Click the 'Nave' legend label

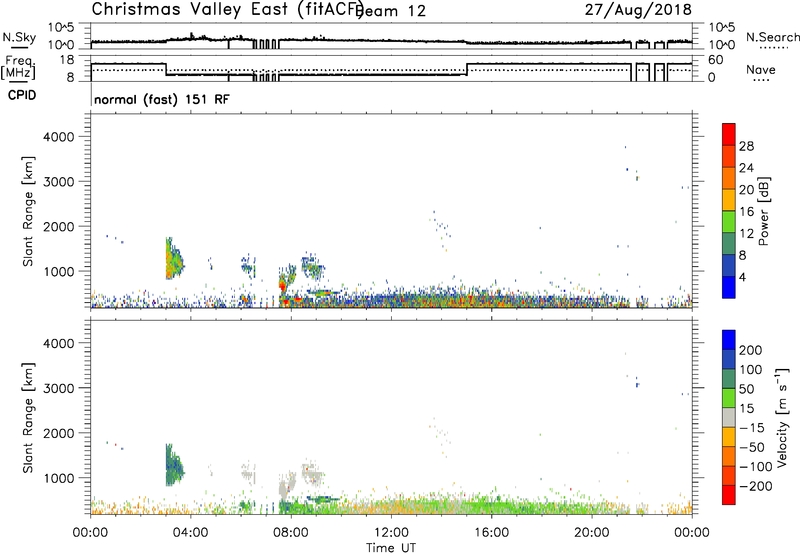pos(761,70)
